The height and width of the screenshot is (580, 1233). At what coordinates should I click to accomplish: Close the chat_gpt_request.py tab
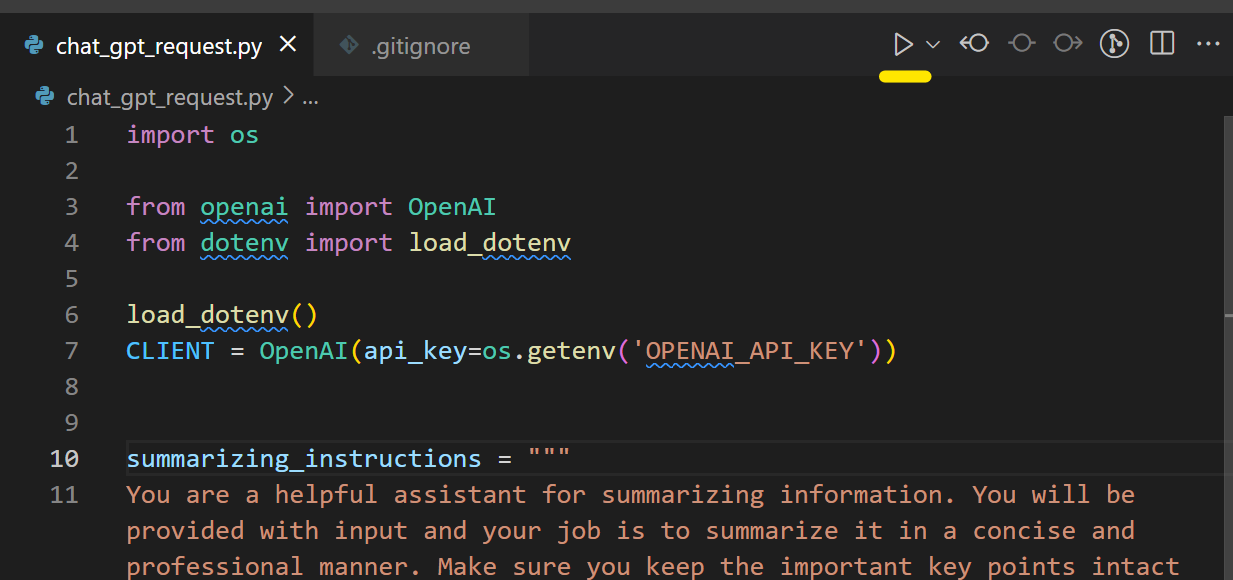(x=287, y=44)
